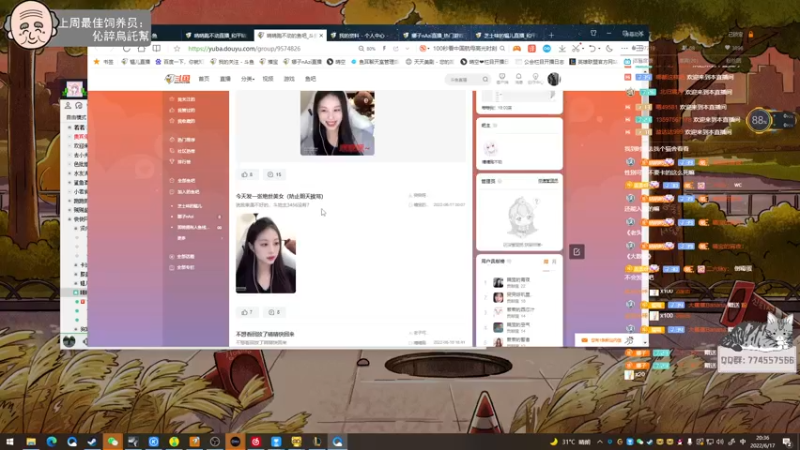
Task: Open the 猫儿直播 bookmark
Action: pyautogui.click(x=136, y=62)
